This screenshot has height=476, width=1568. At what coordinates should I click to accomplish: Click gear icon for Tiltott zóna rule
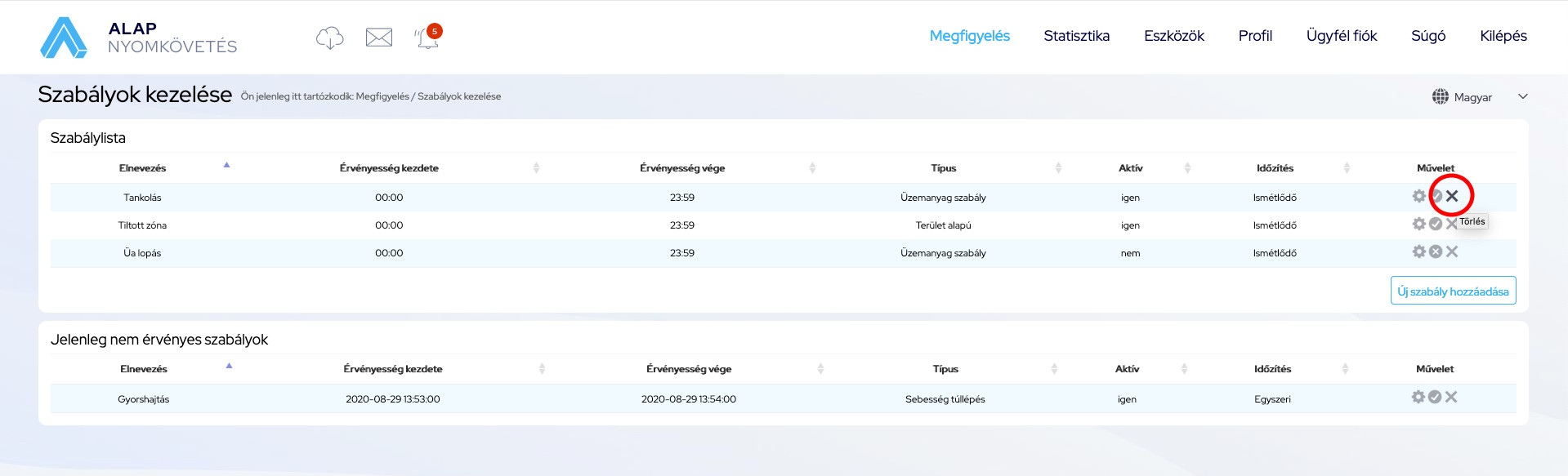click(1418, 224)
